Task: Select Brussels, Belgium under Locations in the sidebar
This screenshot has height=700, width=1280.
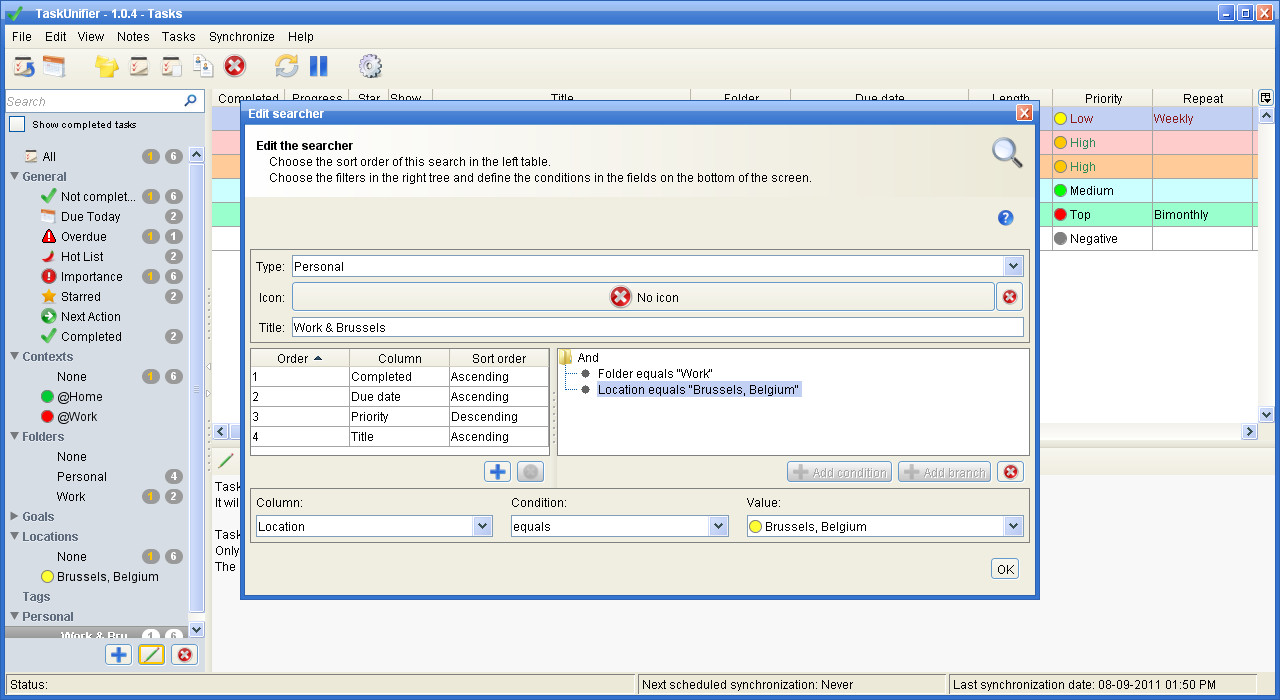Action: coord(107,577)
